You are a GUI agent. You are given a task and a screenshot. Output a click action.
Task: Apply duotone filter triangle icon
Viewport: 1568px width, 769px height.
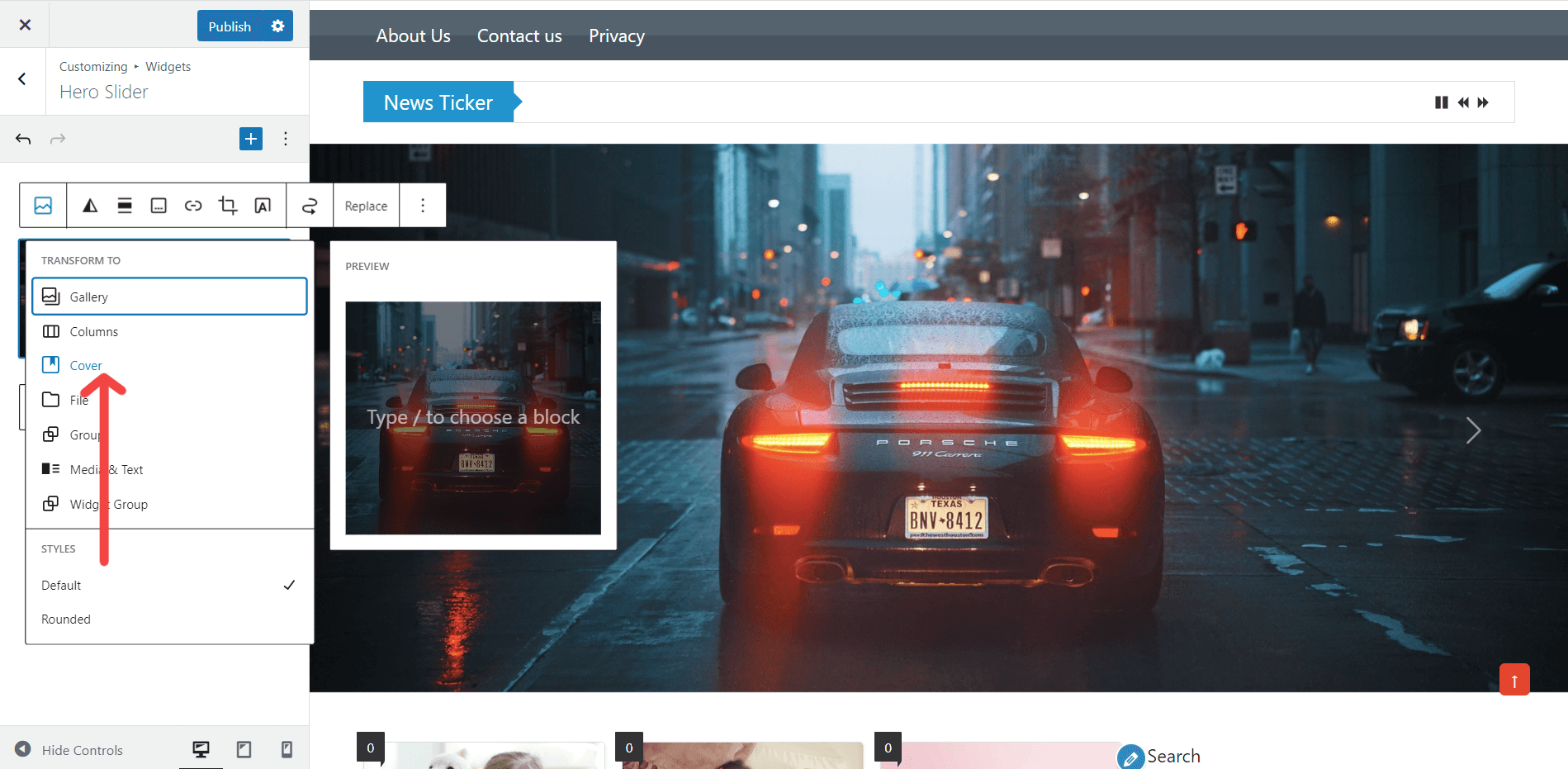[90, 206]
